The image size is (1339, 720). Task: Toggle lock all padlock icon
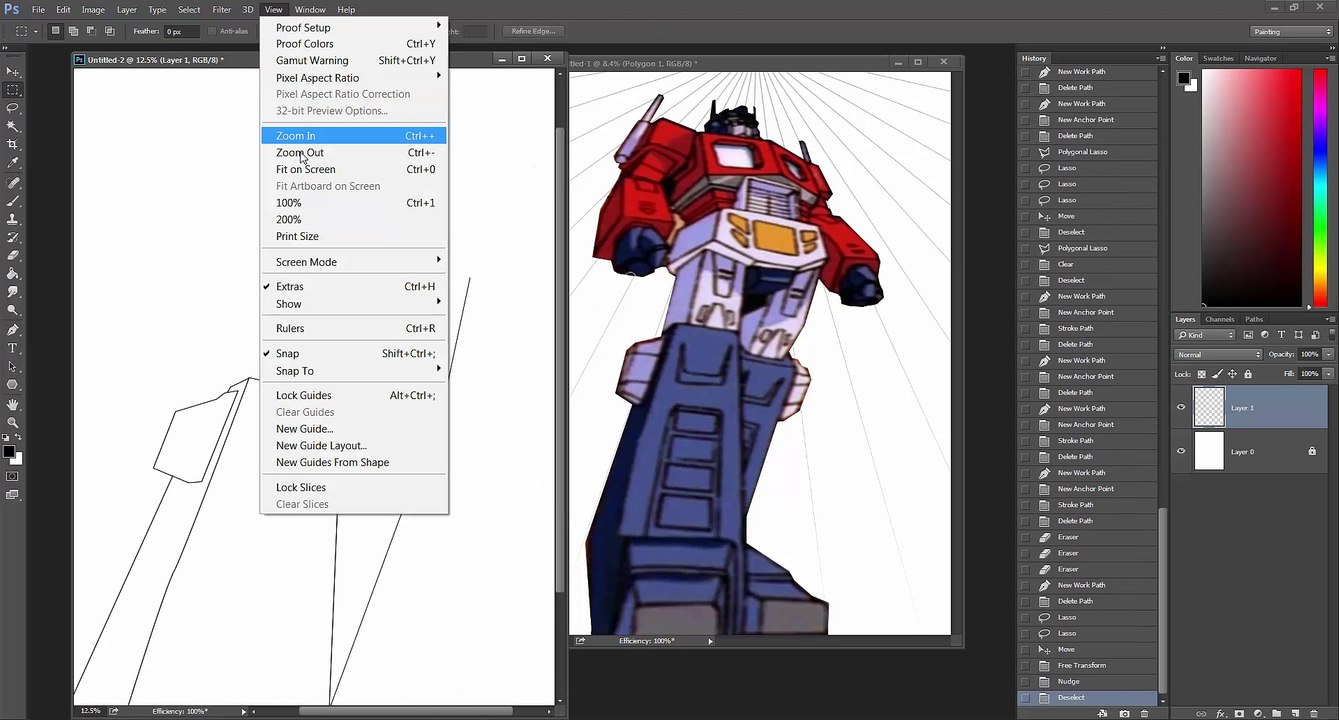pyautogui.click(x=1247, y=374)
